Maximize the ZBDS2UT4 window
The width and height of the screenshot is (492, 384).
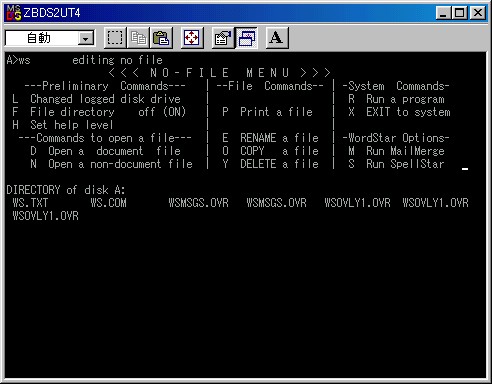point(459,13)
